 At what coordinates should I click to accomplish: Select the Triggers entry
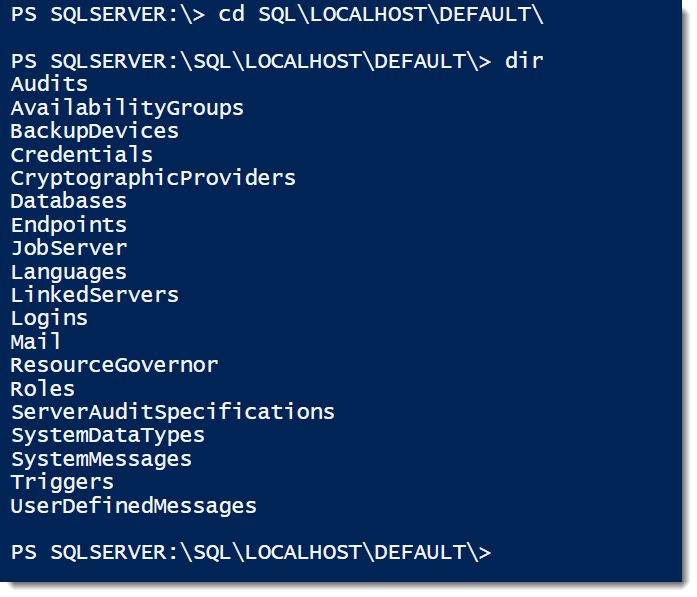pyautogui.click(x=62, y=483)
